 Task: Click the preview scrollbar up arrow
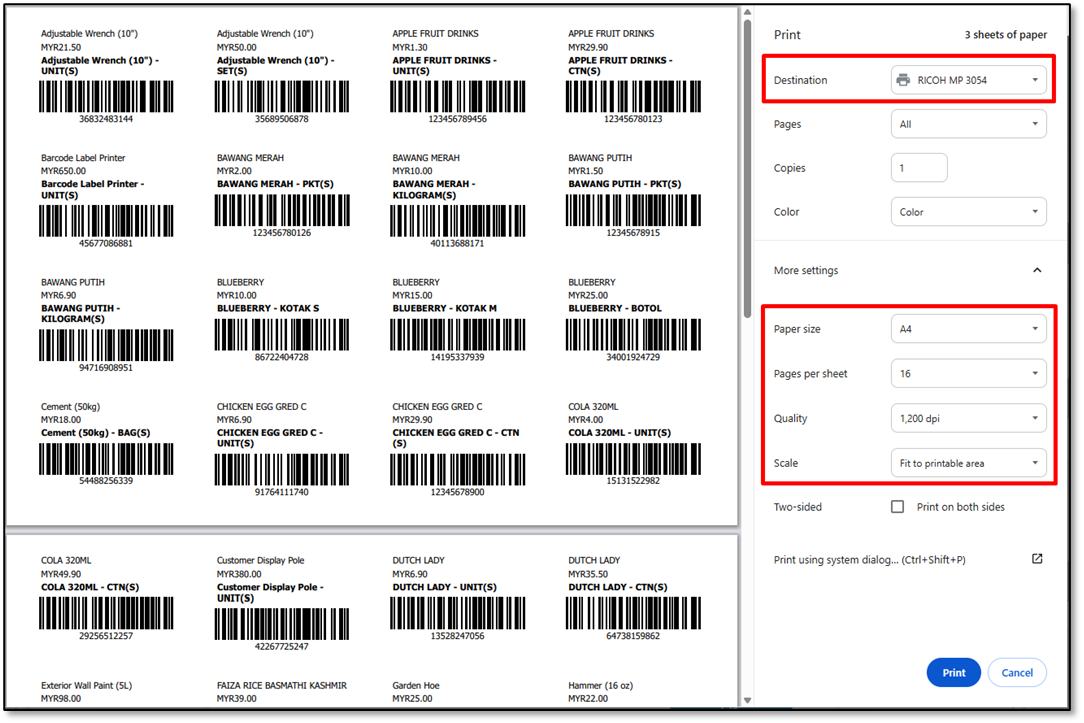[747, 12]
